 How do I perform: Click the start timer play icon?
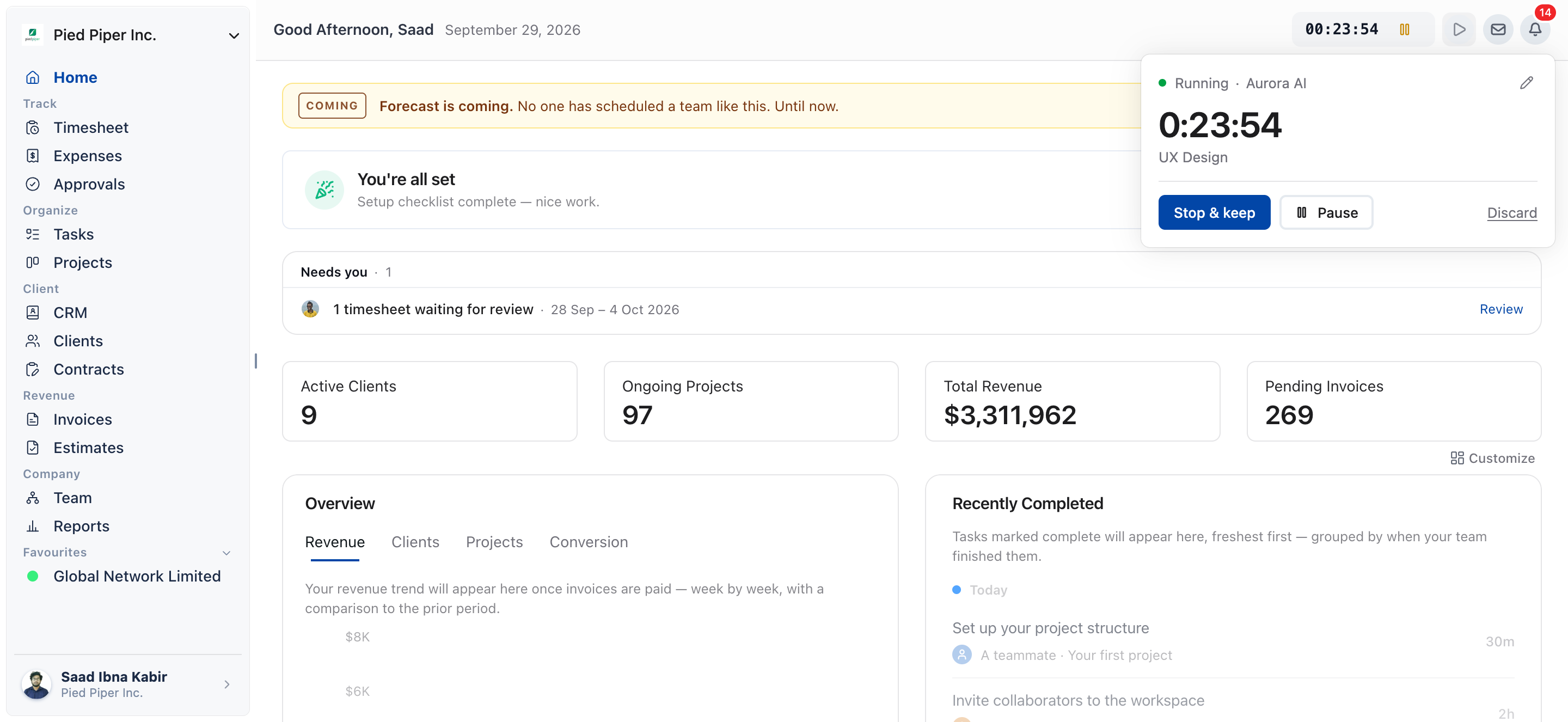pyautogui.click(x=1459, y=29)
